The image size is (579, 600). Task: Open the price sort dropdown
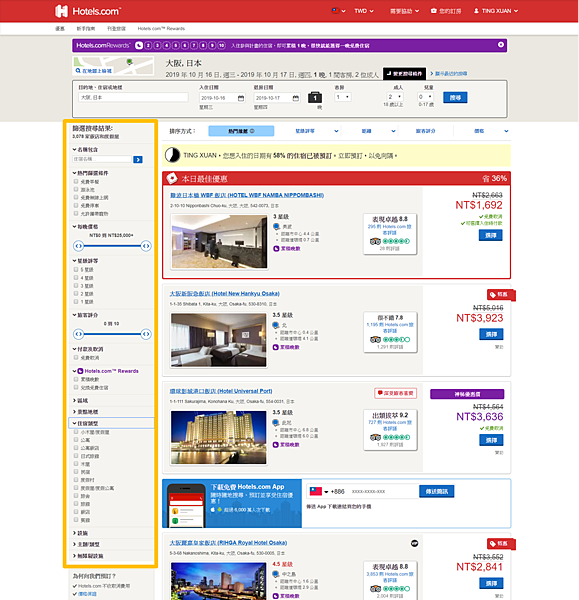[x=491, y=131]
